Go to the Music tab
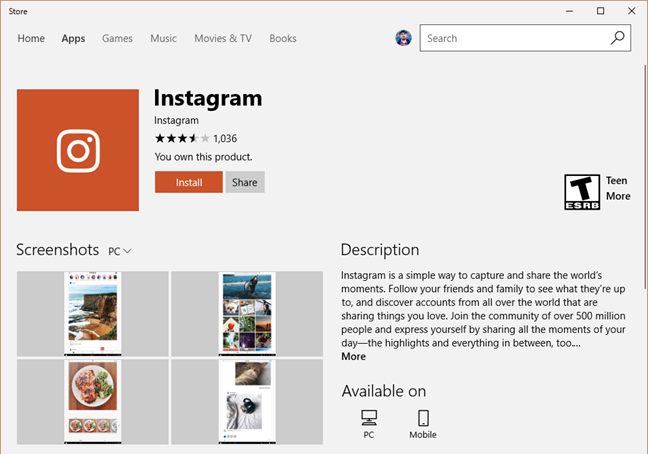Image resolution: width=648 pixels, height=454 pixels. click(163, 38)
